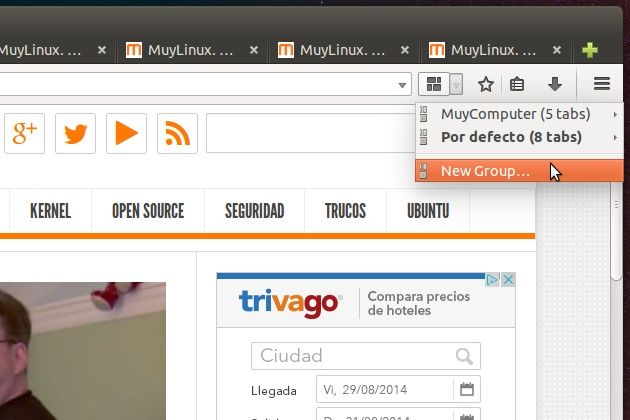Expand the tab groups dropdown arrow
This screenshot has width=630, height=420.
456,84
